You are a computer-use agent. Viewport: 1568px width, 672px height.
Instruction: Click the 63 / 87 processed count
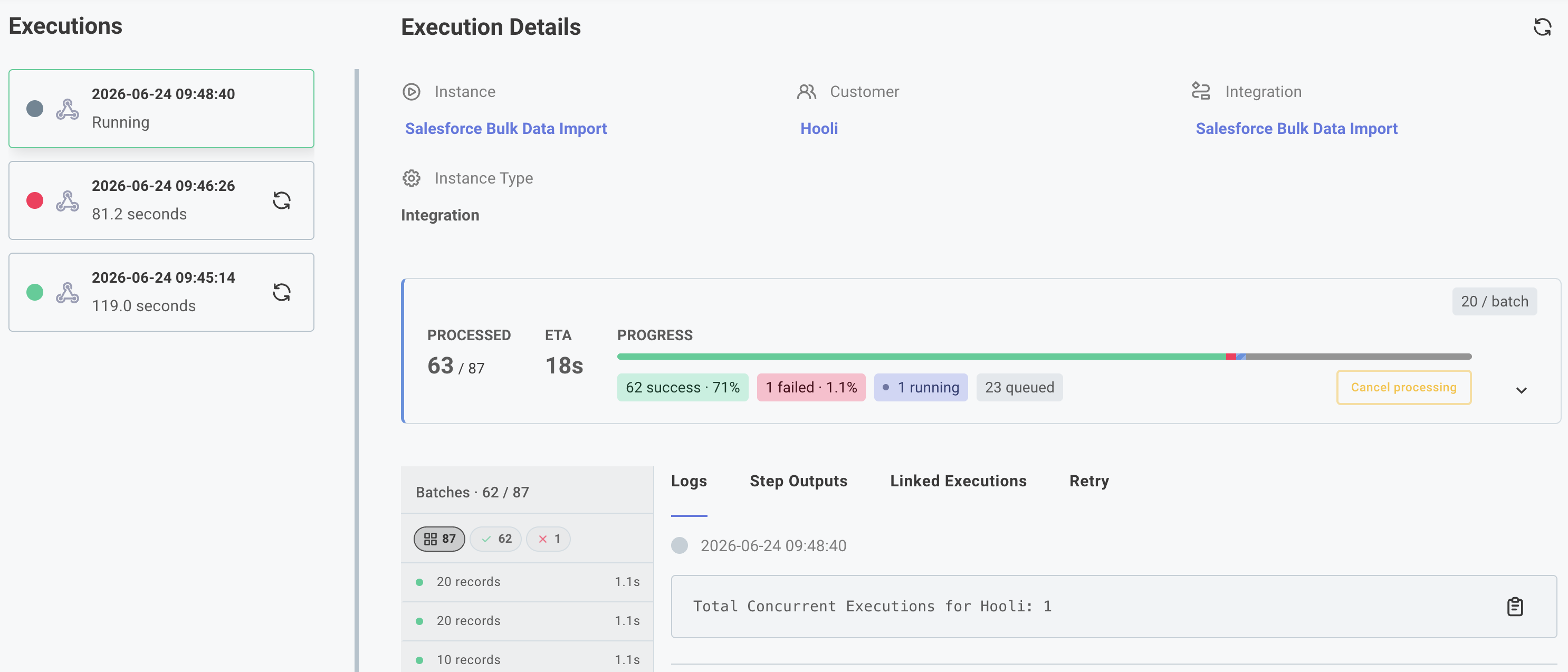coord(456,366)
